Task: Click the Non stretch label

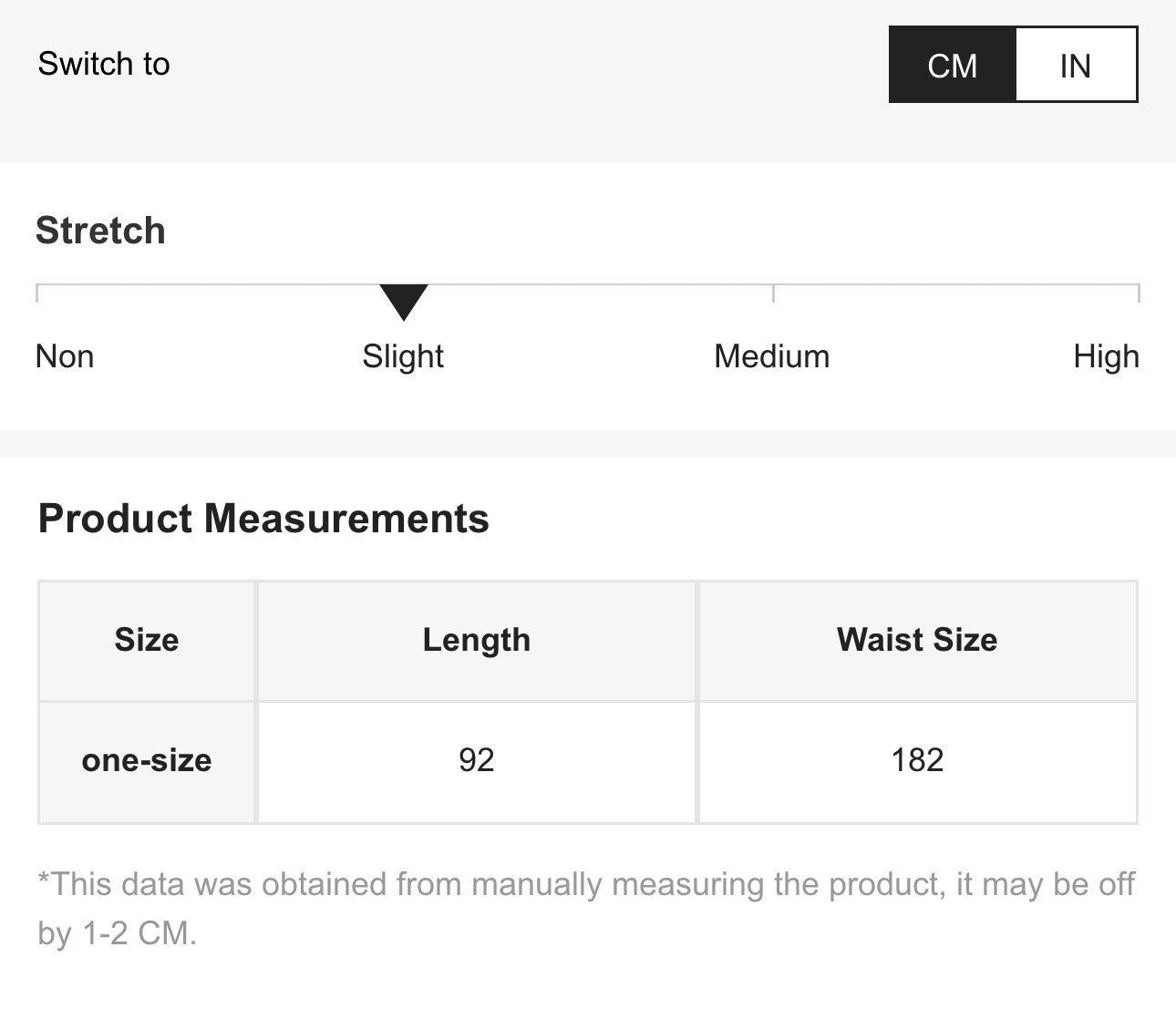Action: [x=65, y=356]
